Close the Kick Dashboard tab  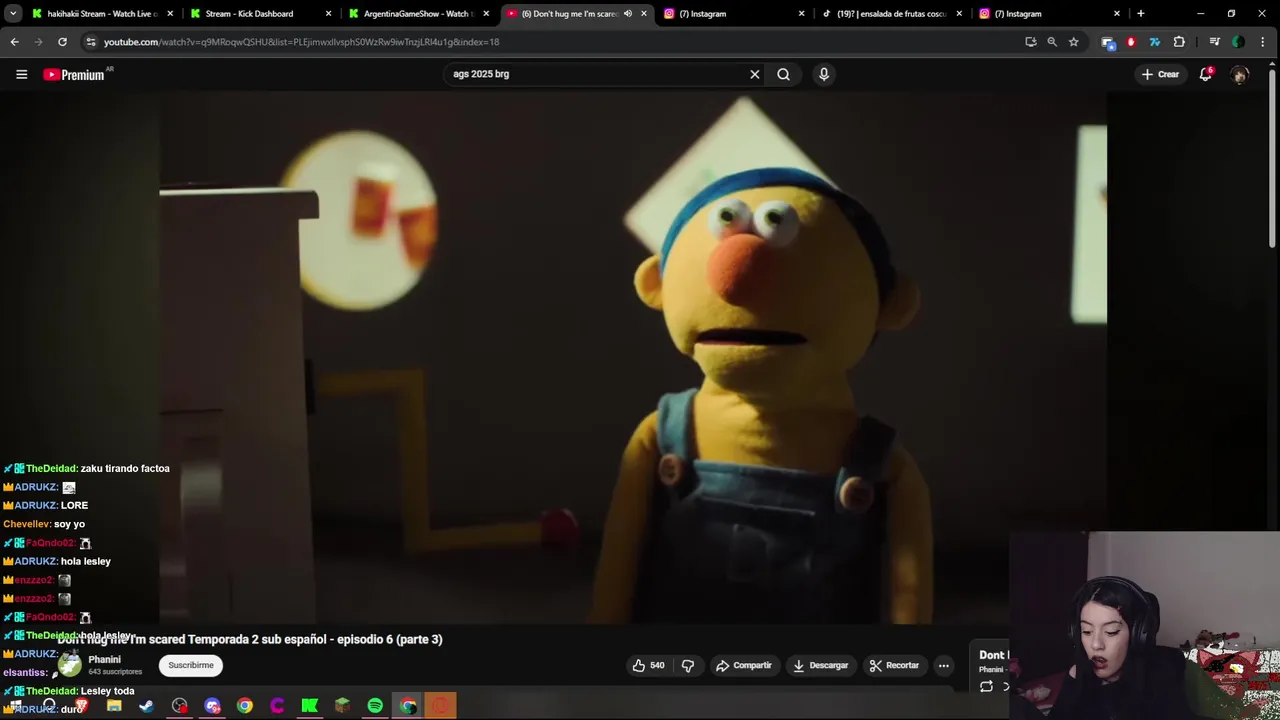[328, 14]
